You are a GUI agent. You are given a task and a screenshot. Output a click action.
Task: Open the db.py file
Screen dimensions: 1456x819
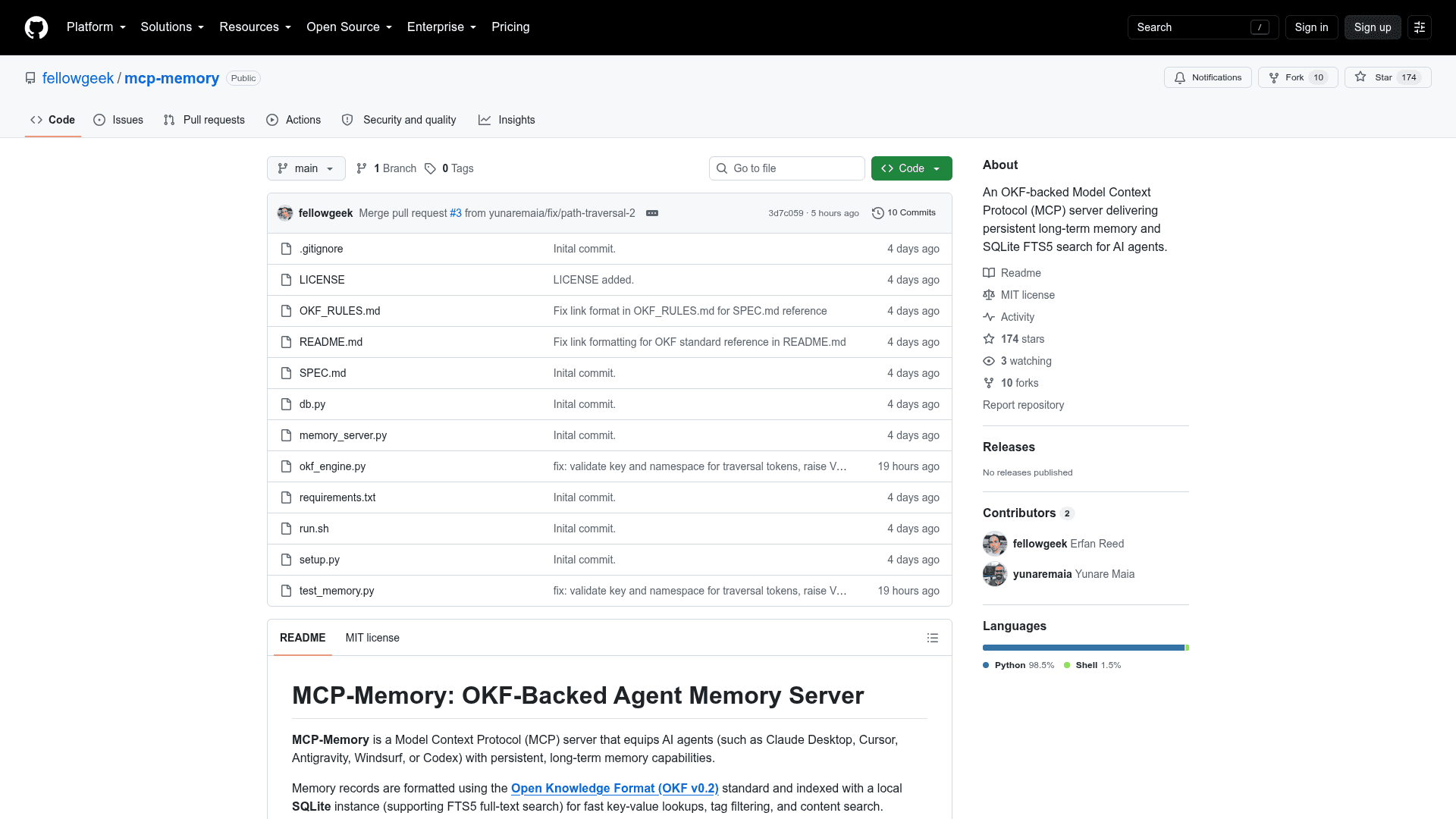312,404
